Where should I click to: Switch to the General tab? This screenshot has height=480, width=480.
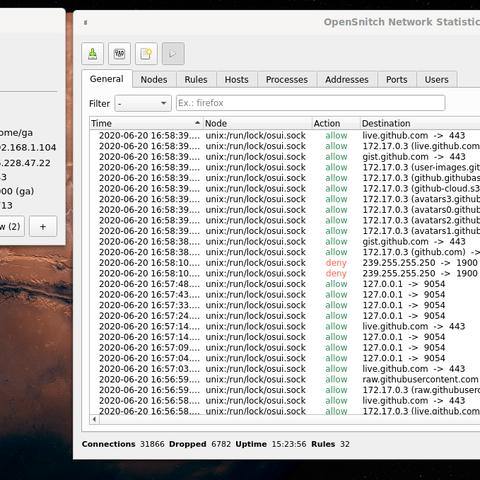point(107,79)
